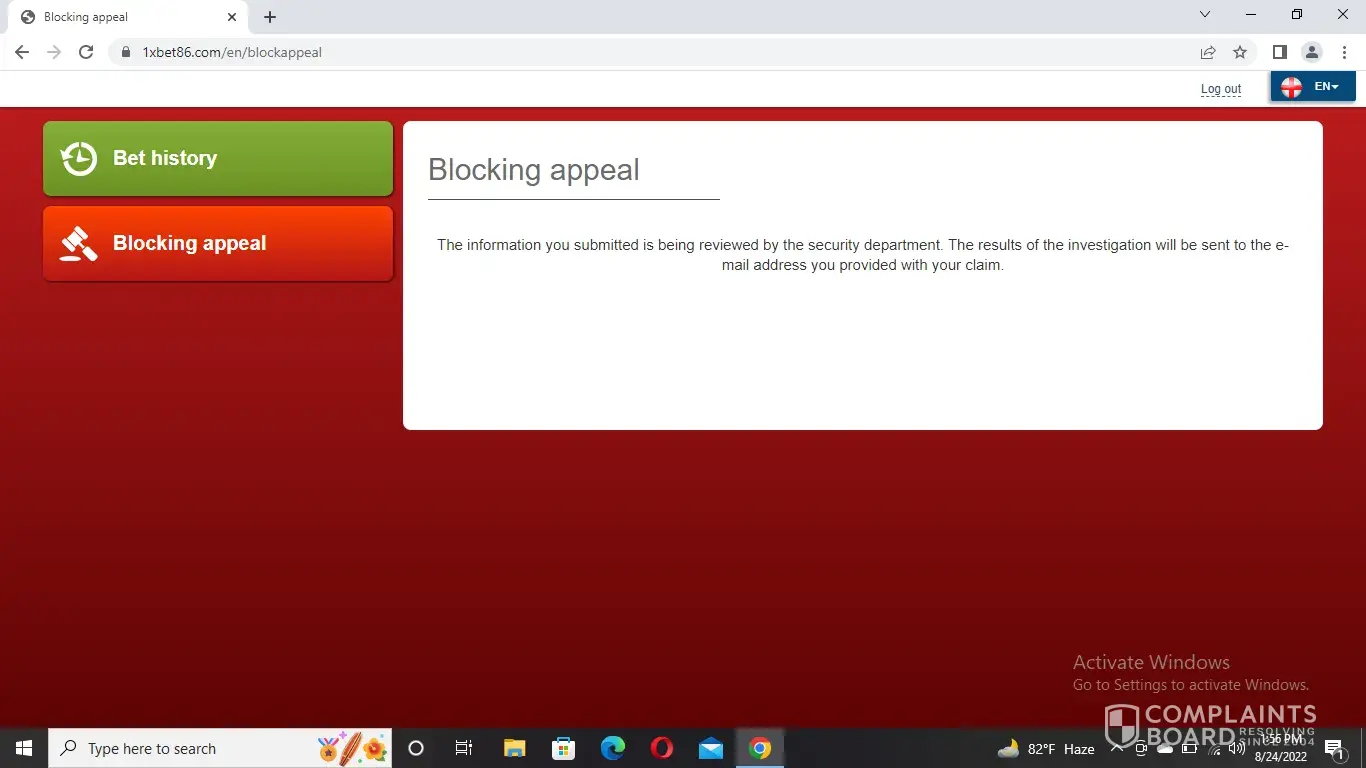This screenshot has width=1366, height=768.
Task: Launch Microsoft Edge from the taskbar
Action: click(x=612, y=748)
